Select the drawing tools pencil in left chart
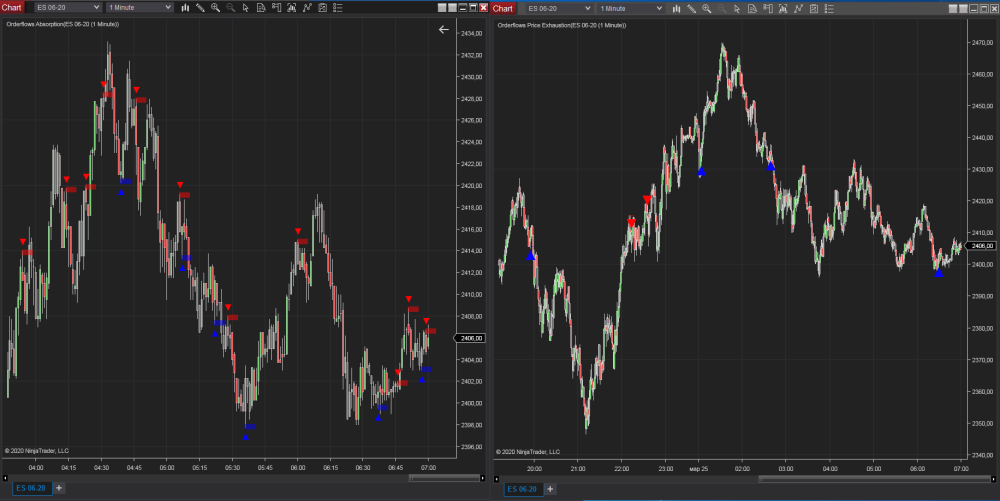This screenshot has width=1000, height=501. pyautogui.click(x=200, y=8)
